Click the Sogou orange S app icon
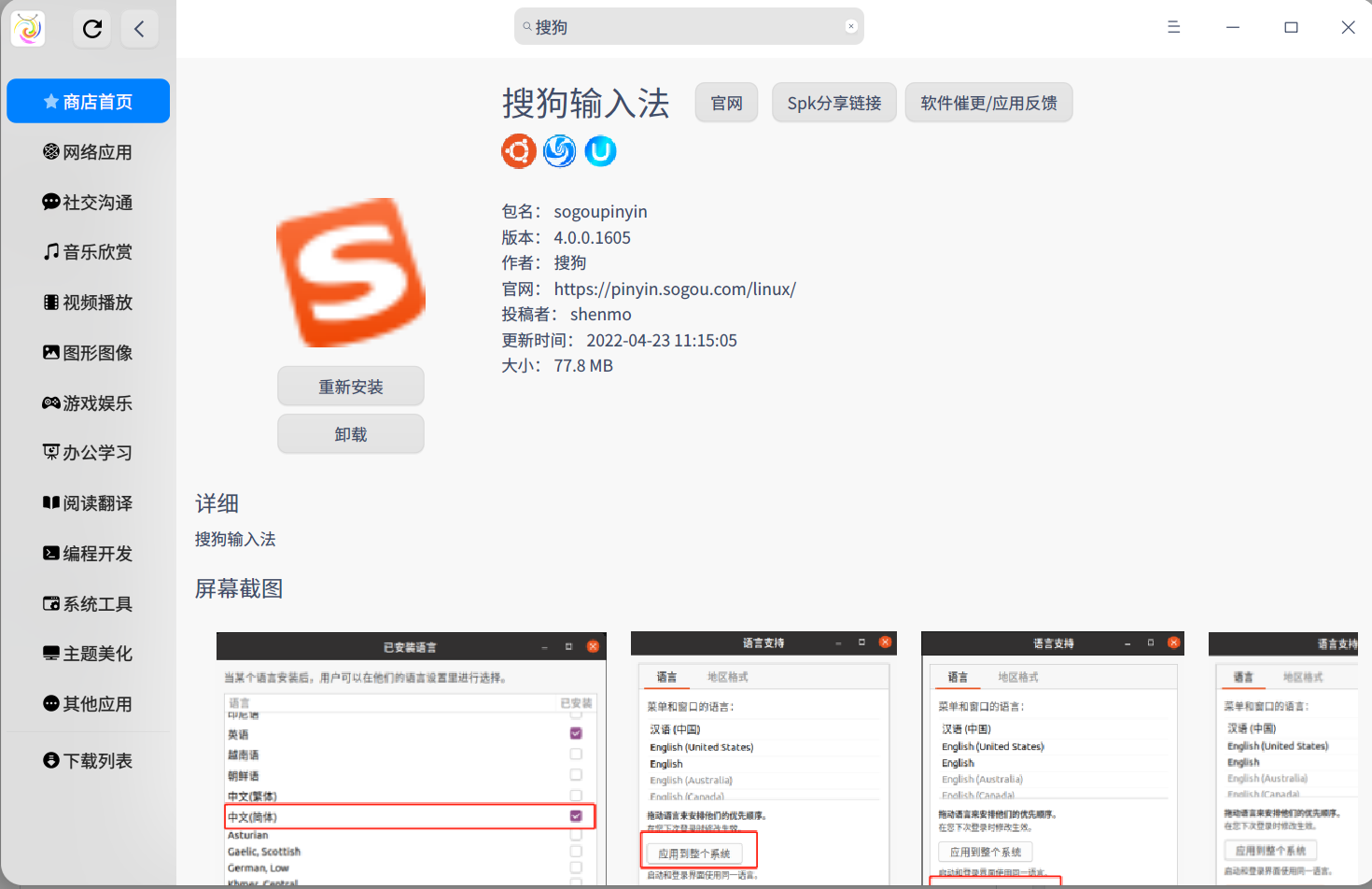Viewport: 1372px width, 889px height. (351, 272)
